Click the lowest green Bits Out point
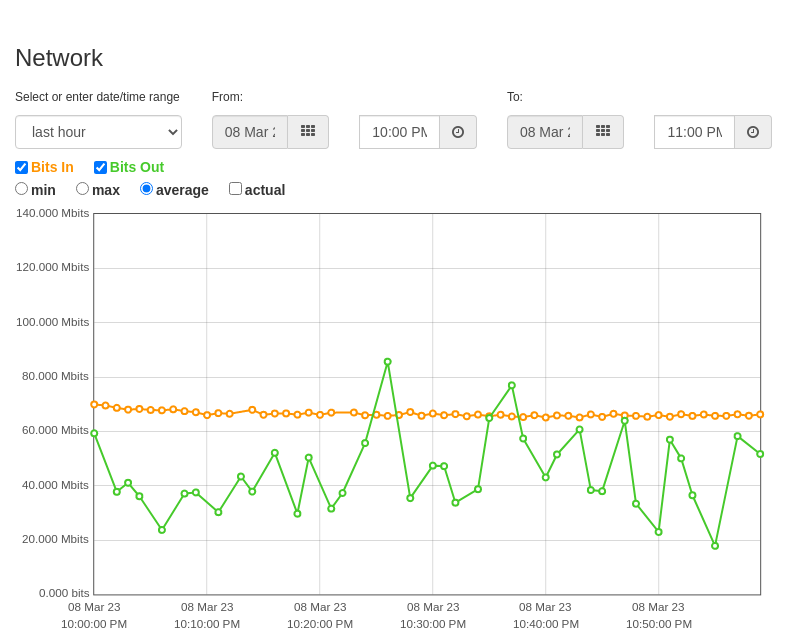The width and height of the screenshot is (787, 634). click(715, 546)
